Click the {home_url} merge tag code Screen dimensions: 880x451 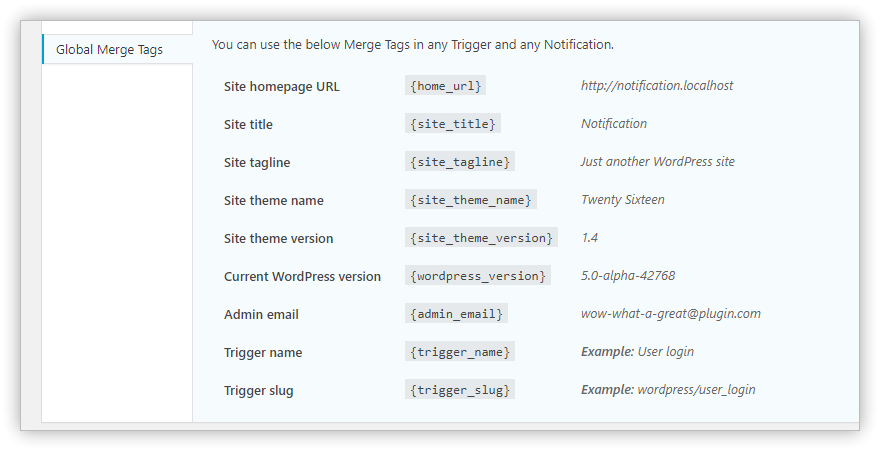[446, 86]
